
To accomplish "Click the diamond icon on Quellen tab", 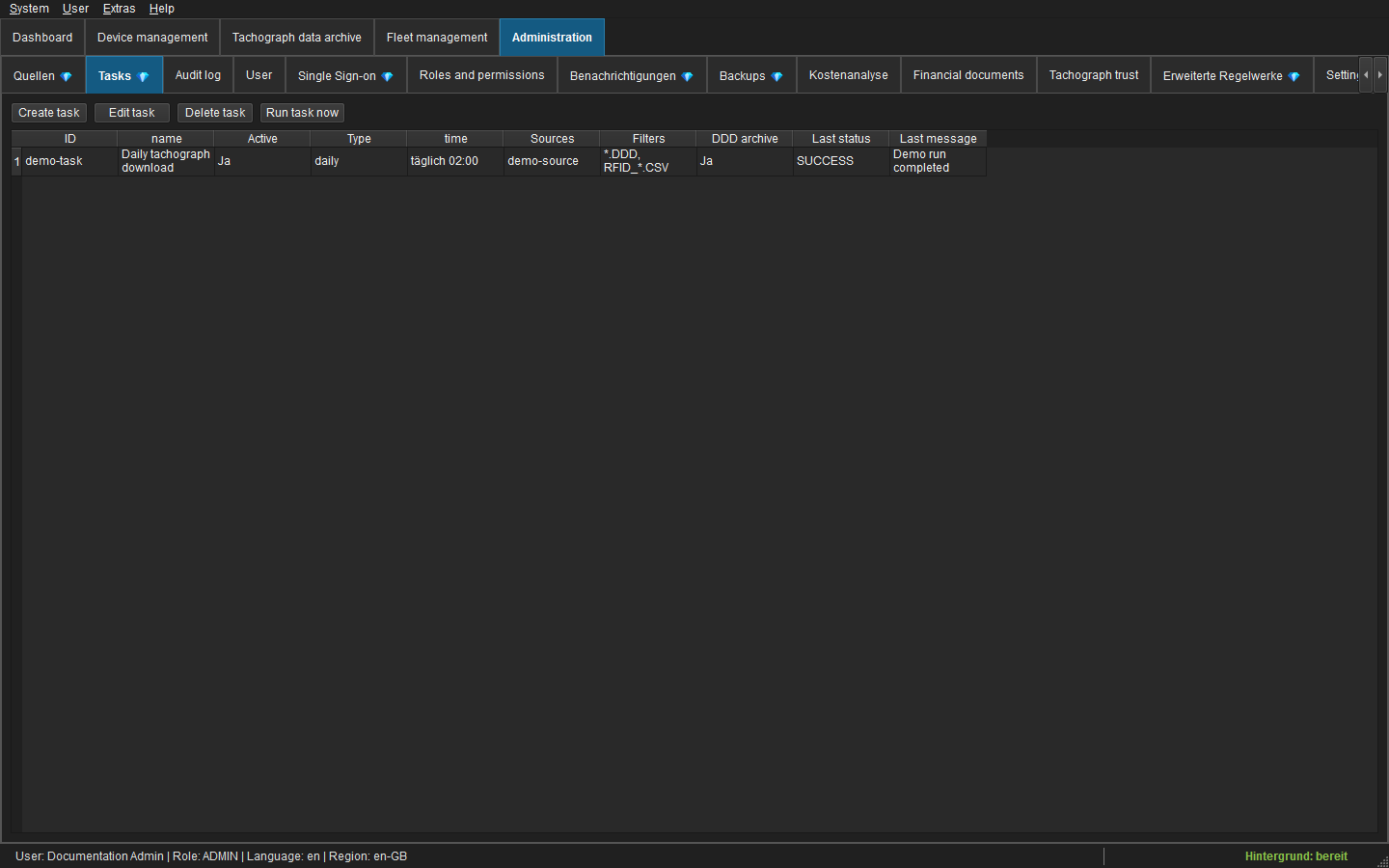I will (x=67, y=76).
